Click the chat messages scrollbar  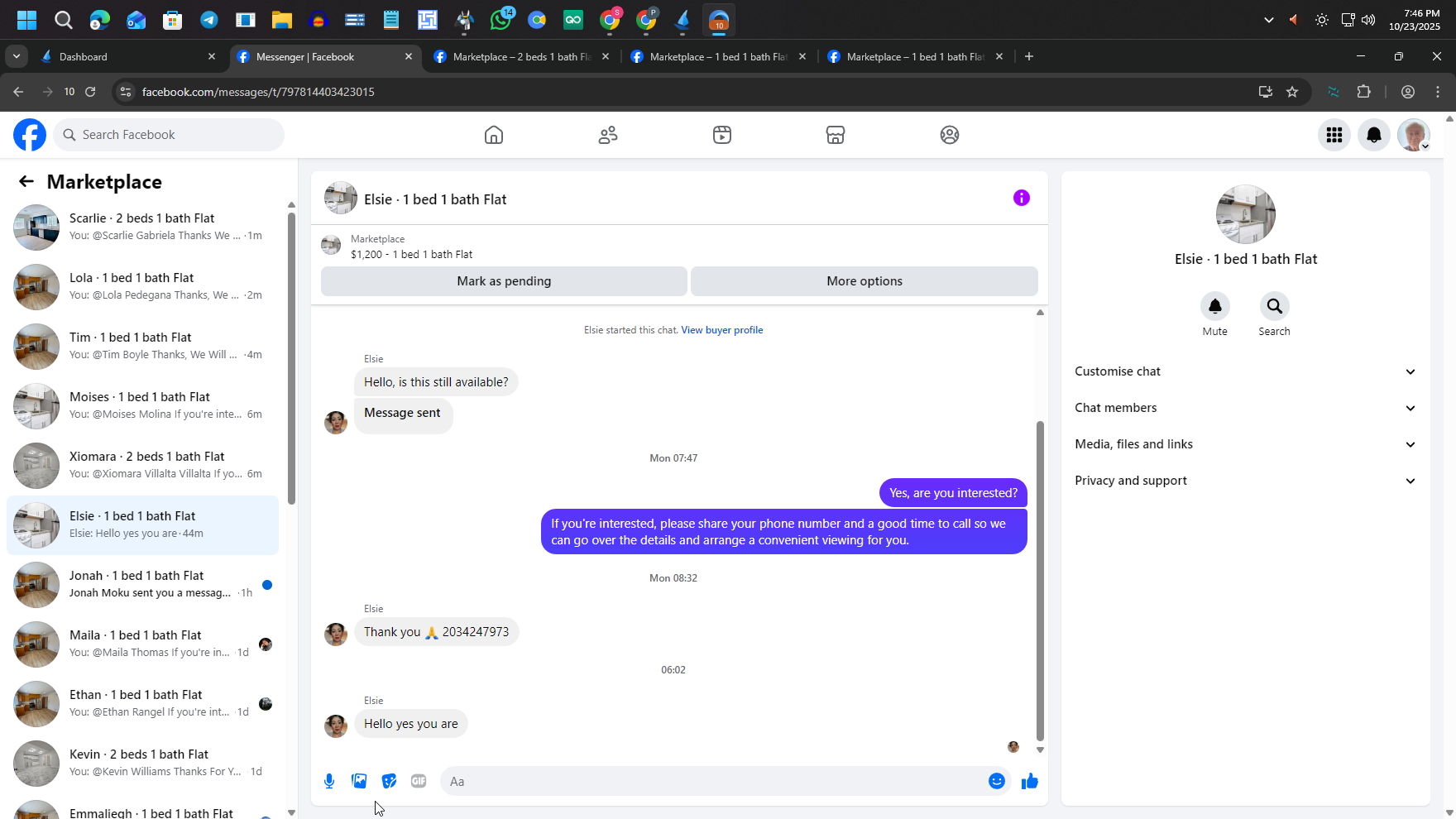(x=1040, y=581)
